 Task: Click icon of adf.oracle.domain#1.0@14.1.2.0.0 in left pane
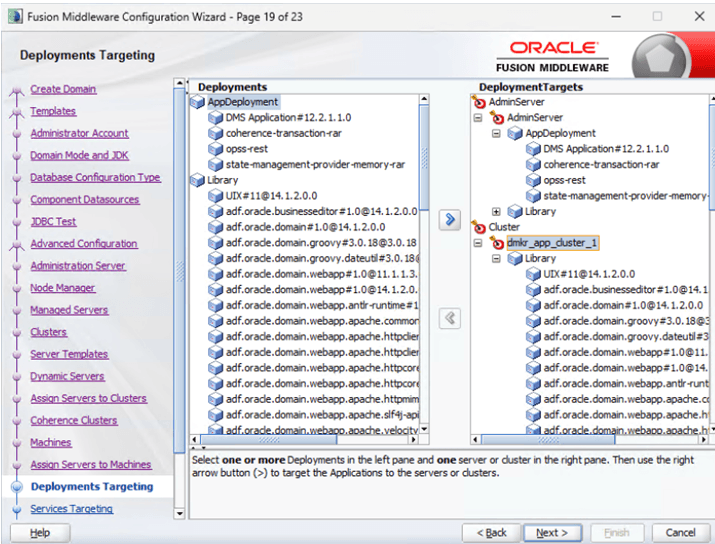pos(215,227)
